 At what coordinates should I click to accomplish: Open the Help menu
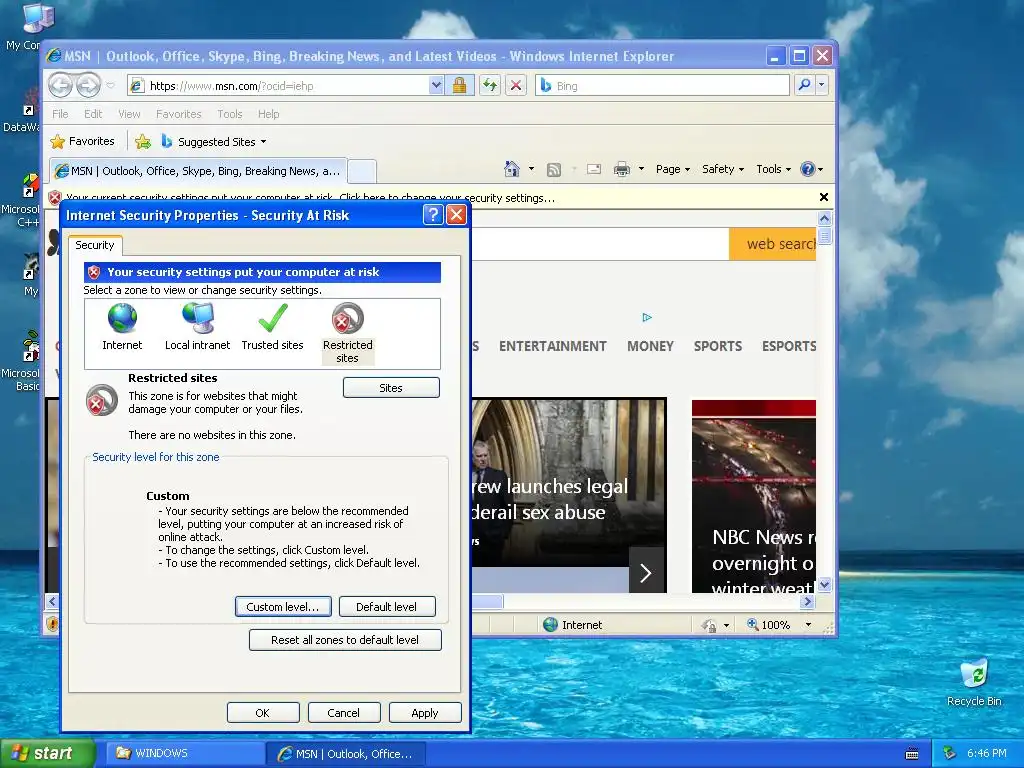[x=268, y=114]
